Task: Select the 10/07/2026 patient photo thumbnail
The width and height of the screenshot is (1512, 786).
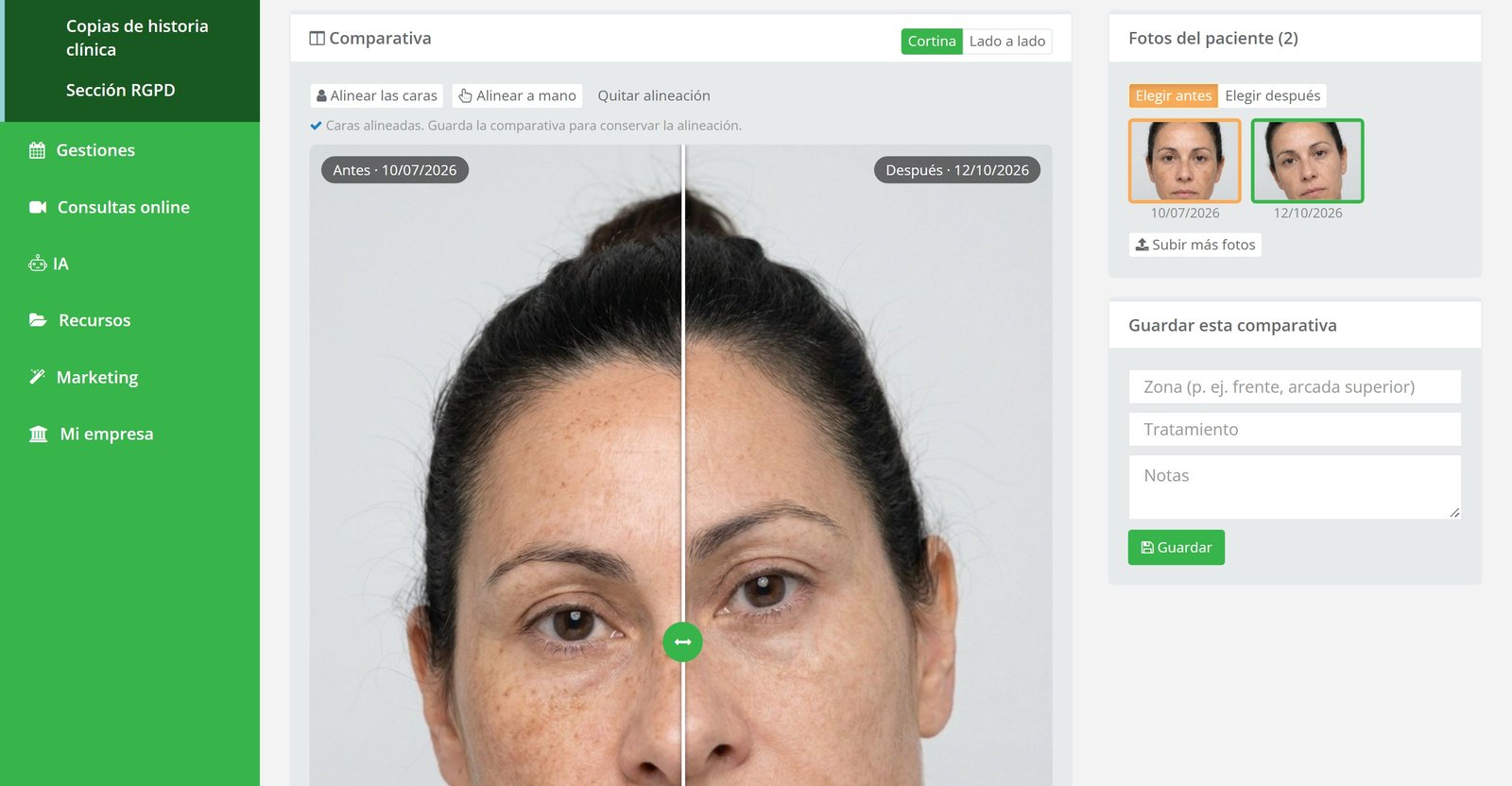Action: coord(1185,161)
